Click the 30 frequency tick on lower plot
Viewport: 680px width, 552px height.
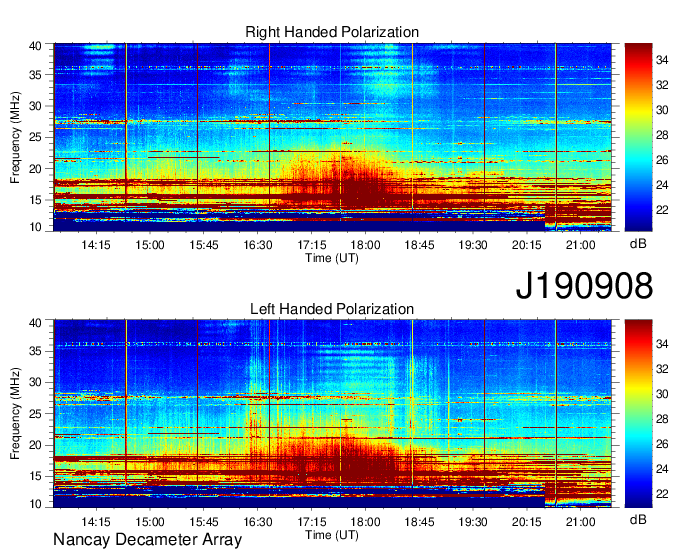35,382
